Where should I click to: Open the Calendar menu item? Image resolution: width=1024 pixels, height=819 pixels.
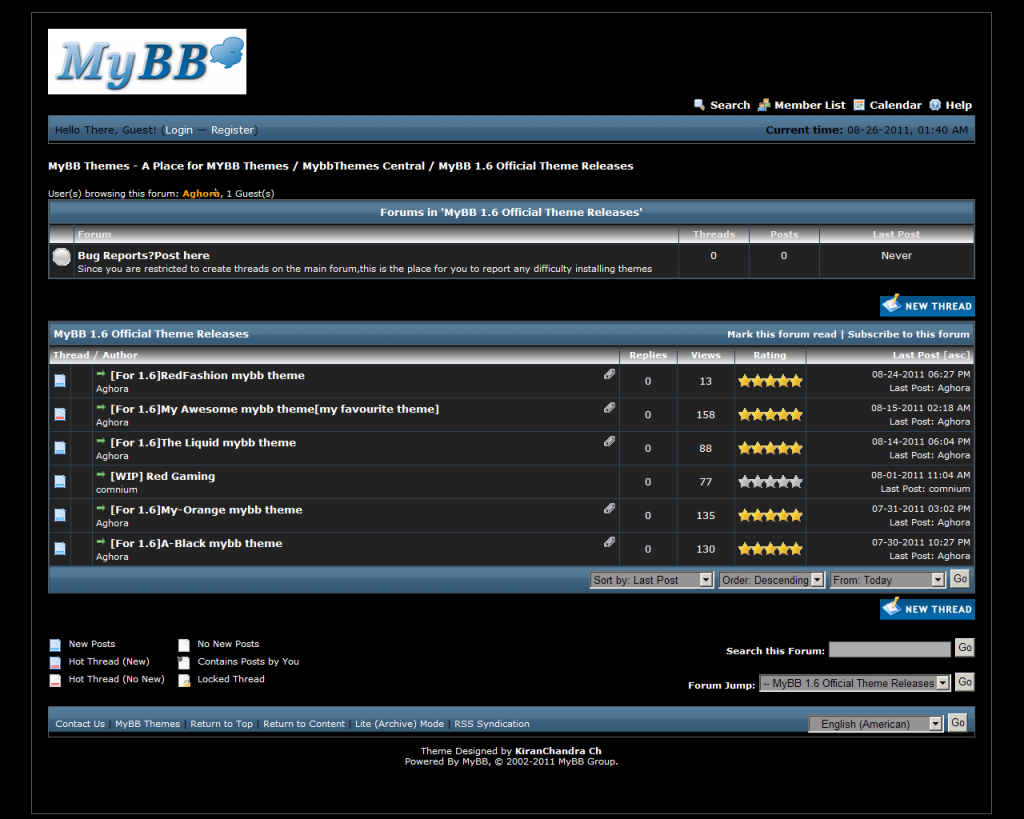click(895, 105)
